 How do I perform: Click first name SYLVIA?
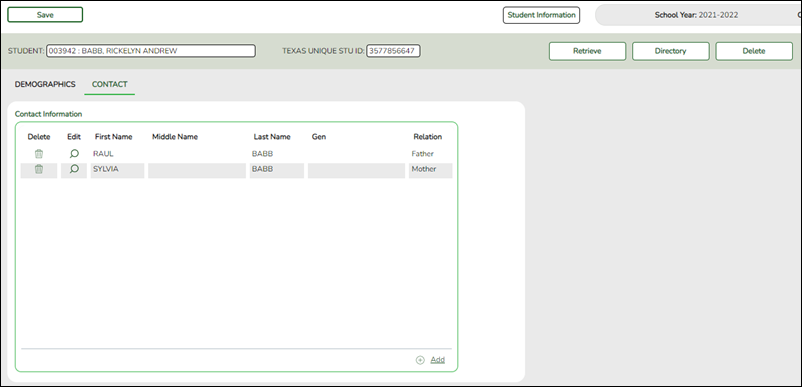tap(106, 169)
